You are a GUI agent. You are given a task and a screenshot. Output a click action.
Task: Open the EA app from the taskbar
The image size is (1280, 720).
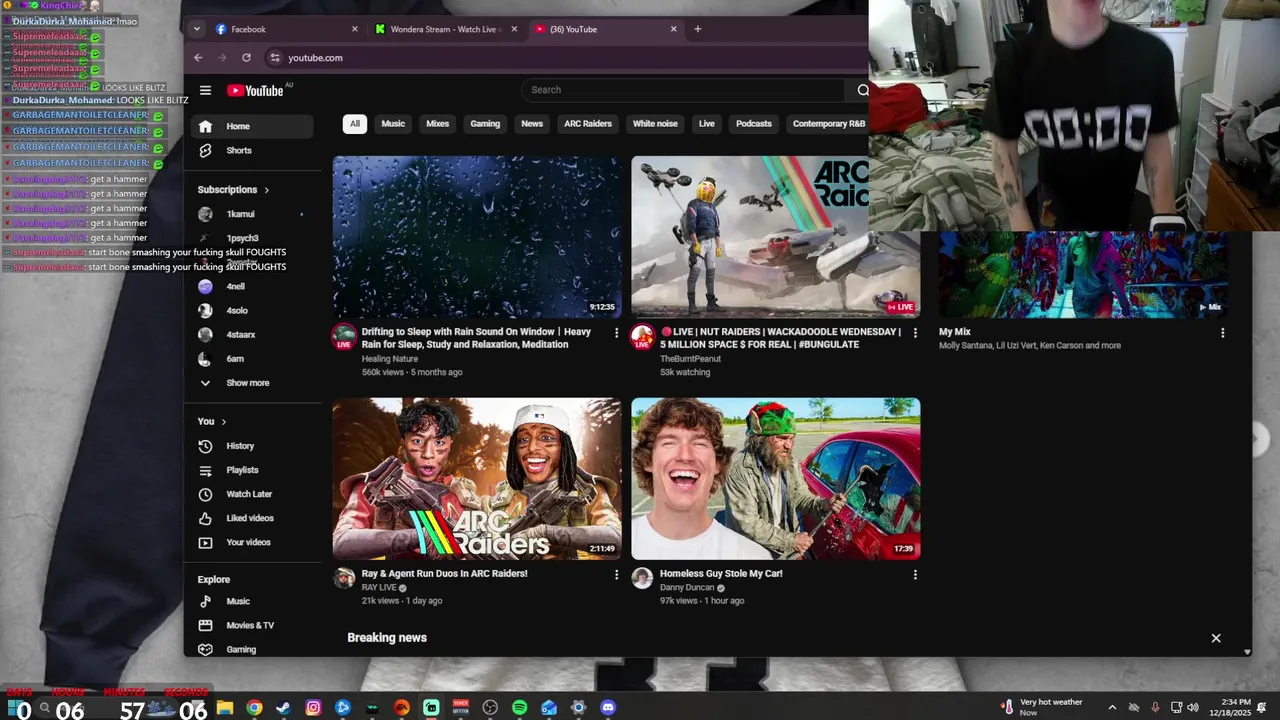pos(402,708)
